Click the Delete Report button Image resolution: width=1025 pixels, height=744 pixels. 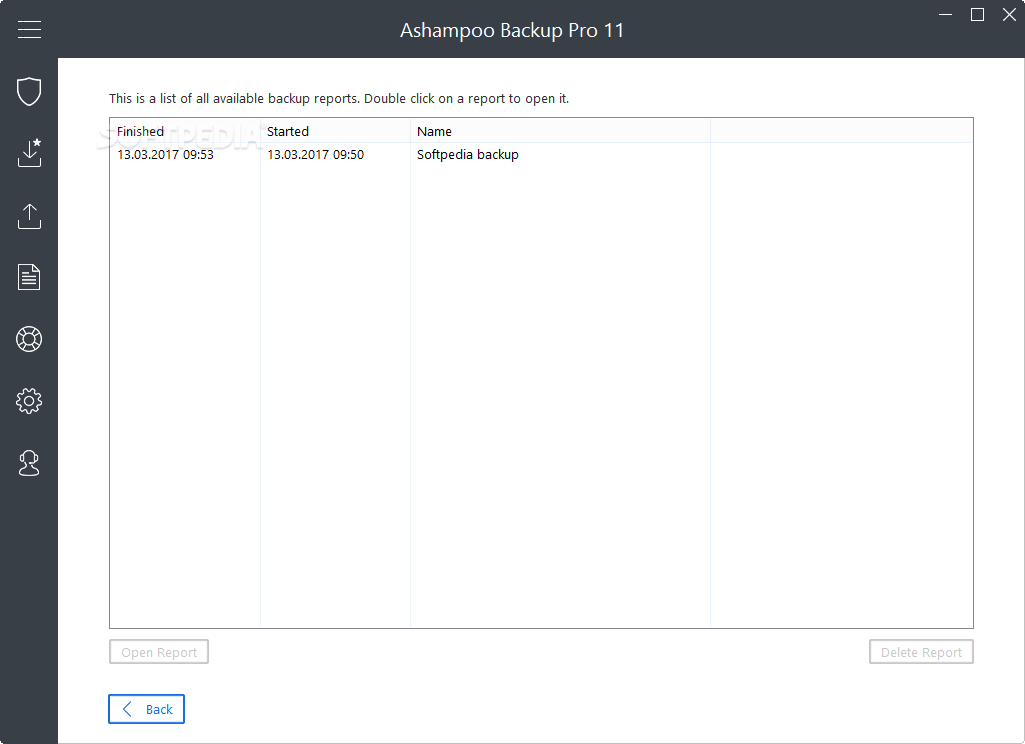point(921,652)
